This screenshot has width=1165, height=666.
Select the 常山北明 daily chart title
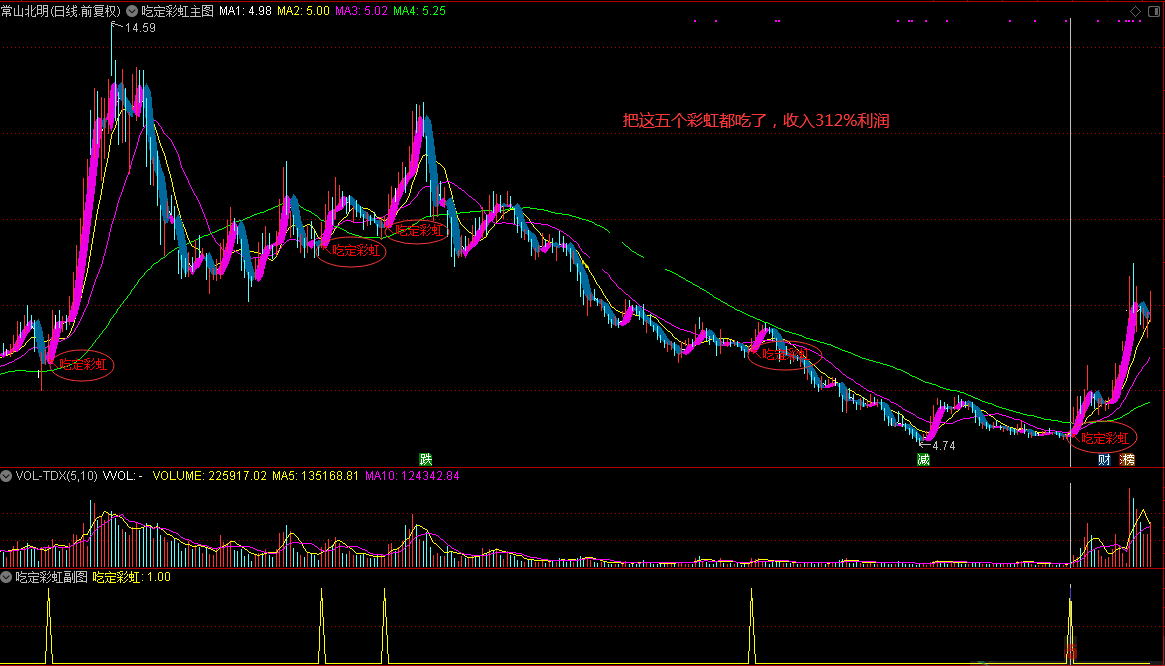pyautogui.click(x=61, y=11)
